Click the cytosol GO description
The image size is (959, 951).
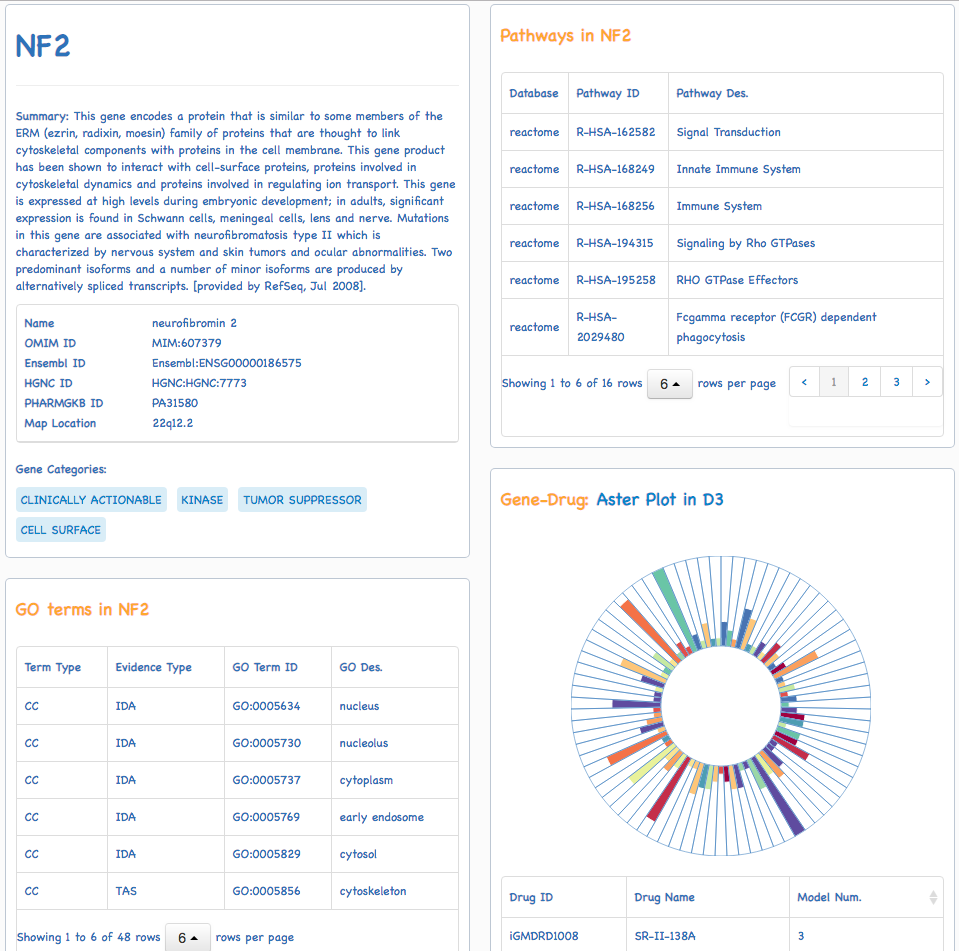358,854
